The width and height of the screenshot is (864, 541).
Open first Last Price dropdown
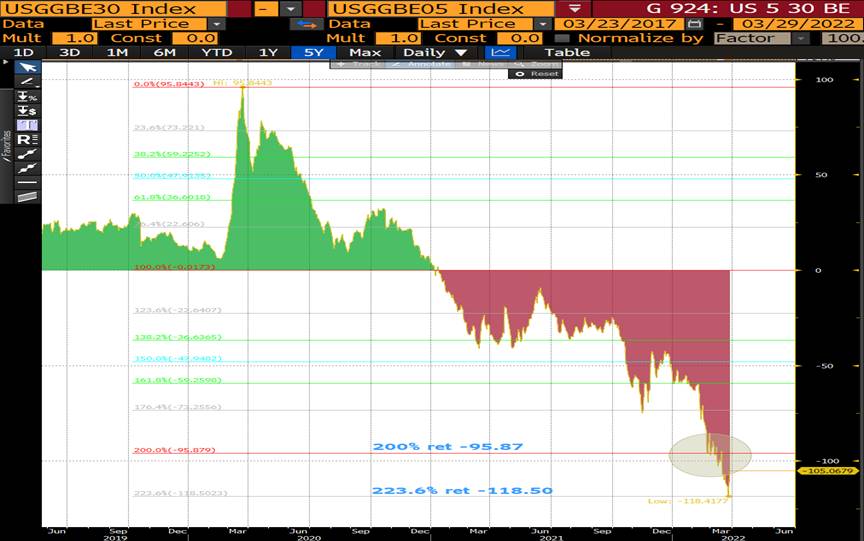pos(217,23)
